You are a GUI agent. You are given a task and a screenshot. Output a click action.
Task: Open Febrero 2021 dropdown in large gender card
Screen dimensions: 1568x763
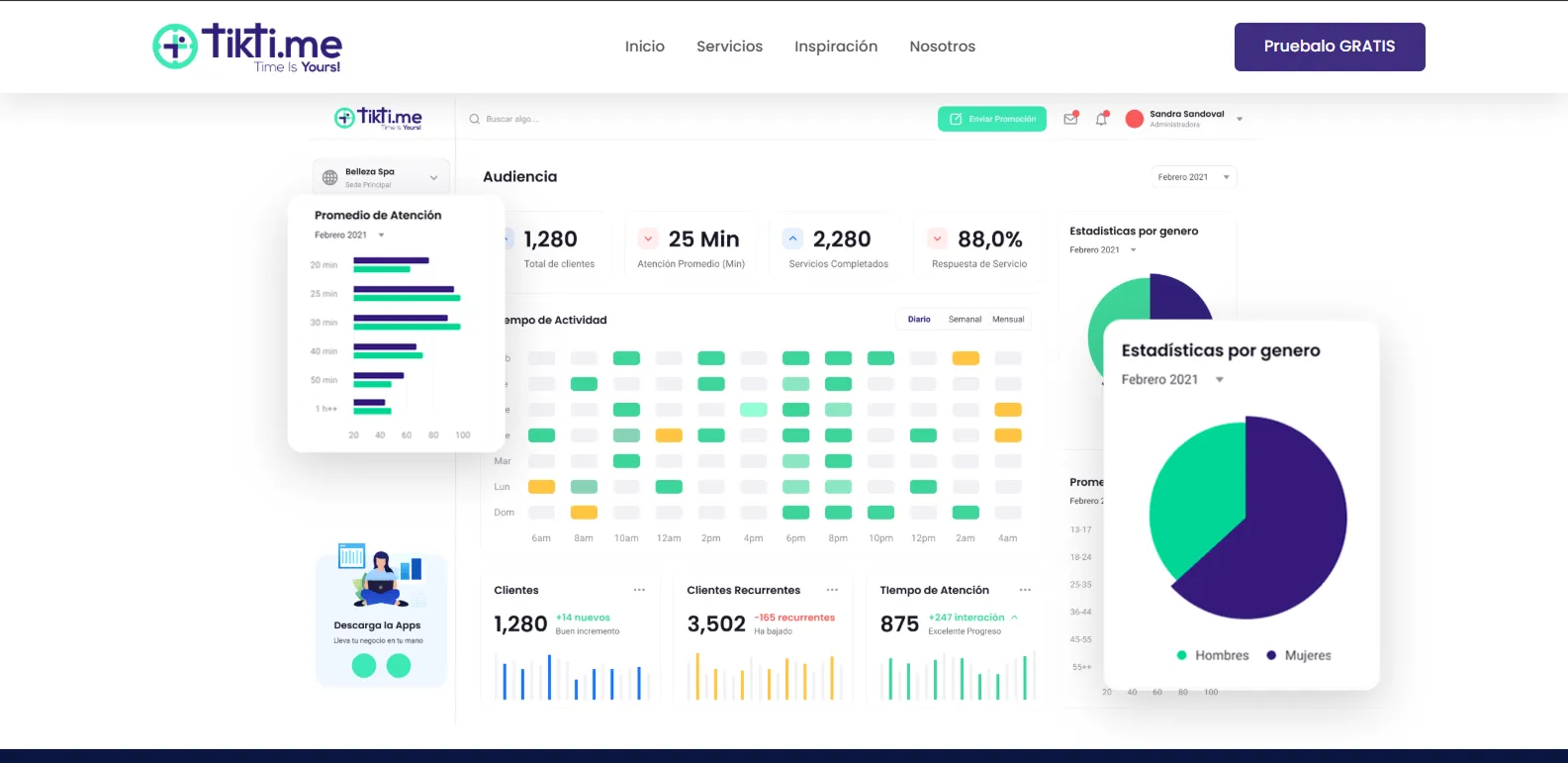tap(1172, 379)
